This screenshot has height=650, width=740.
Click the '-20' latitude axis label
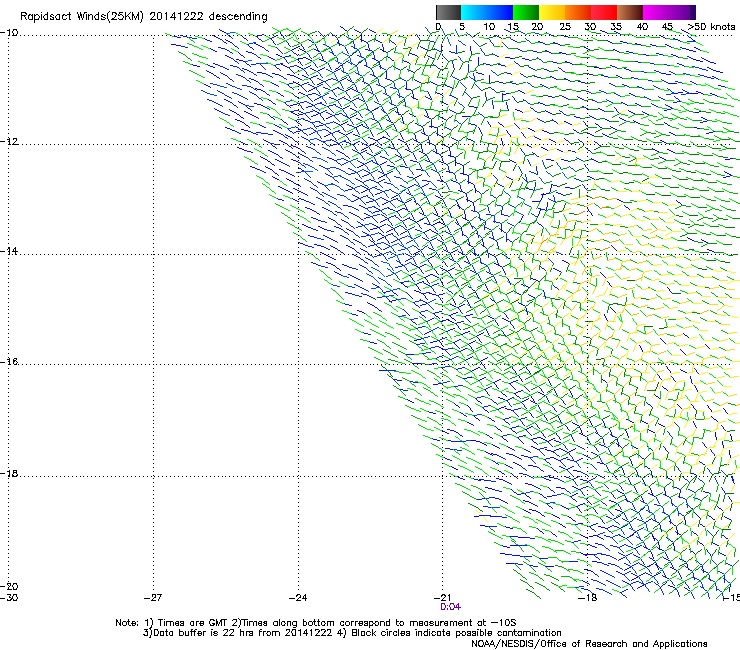[9, 586]
